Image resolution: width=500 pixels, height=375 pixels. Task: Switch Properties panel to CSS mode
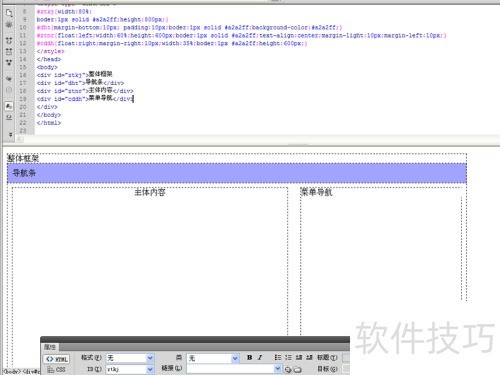[x=57, y=369]
